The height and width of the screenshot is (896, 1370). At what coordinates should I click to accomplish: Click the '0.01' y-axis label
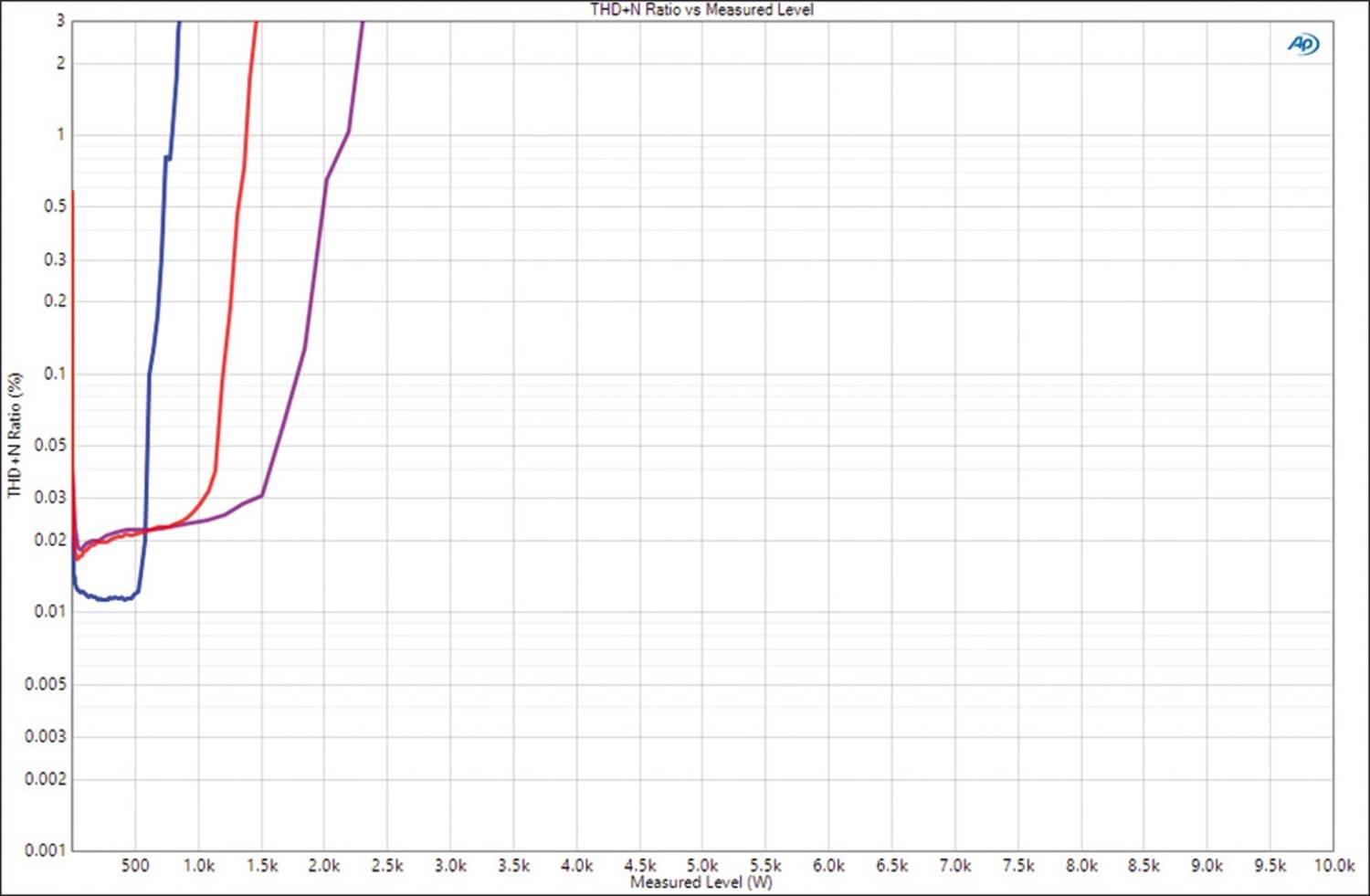50,611
